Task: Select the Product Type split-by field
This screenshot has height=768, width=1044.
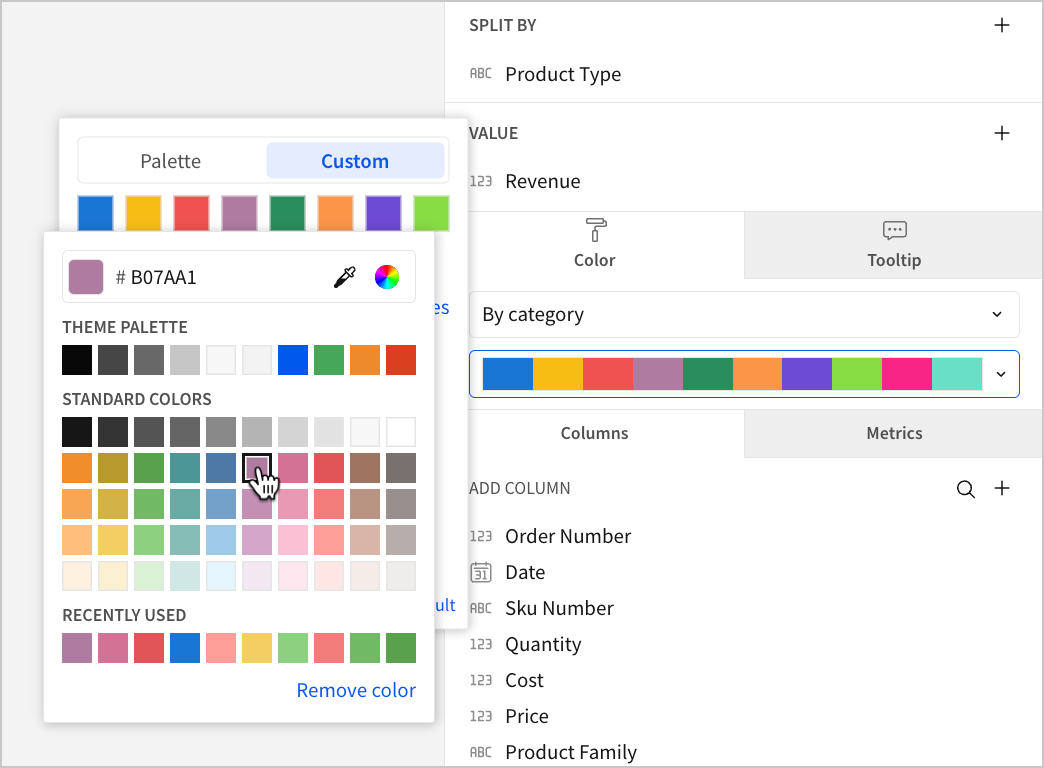Action: pos(563,74)
